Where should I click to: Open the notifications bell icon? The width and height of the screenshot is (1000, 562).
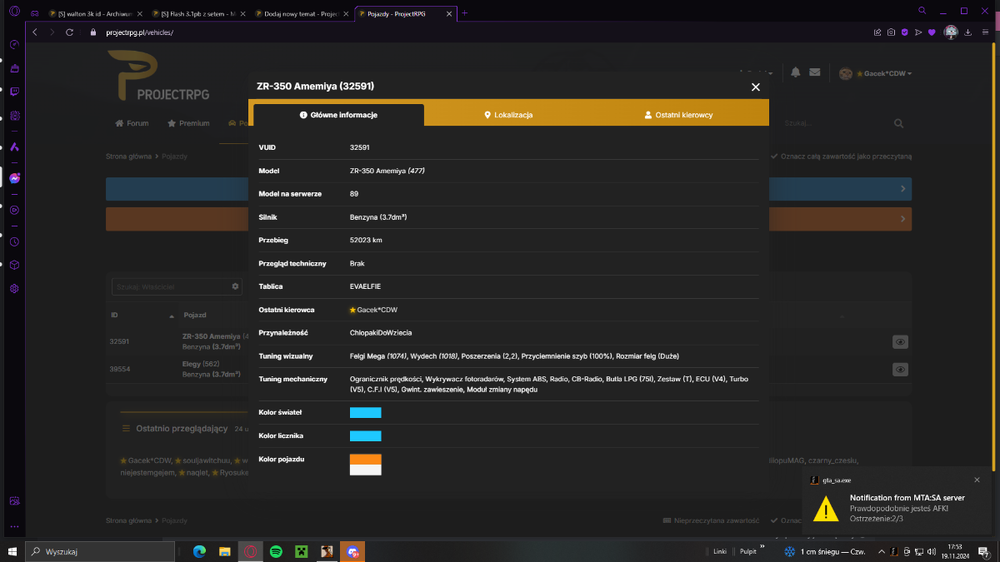click(x=795, y=73)
